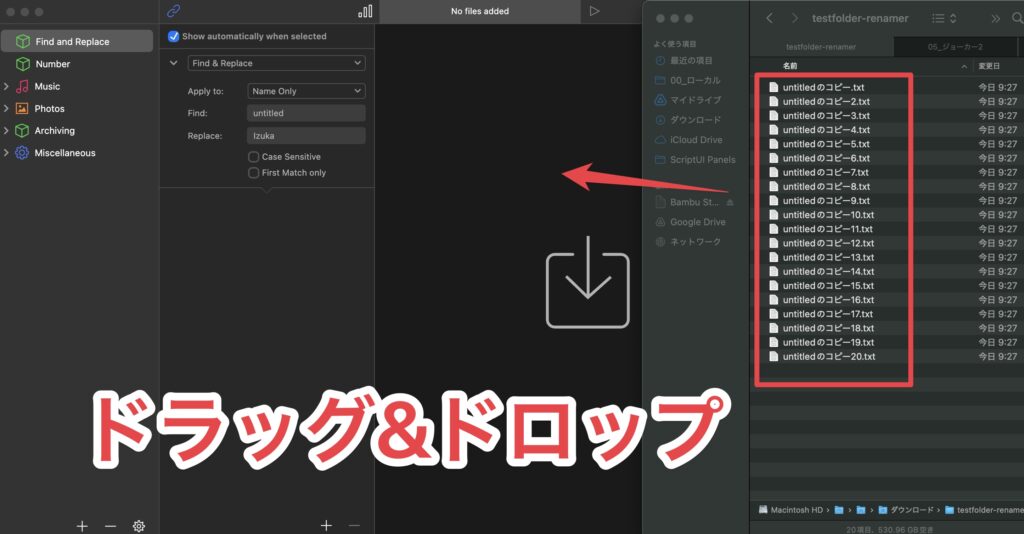
Task: Add a new preset with the sidebar plus icon
Action: tap(82, 526)
